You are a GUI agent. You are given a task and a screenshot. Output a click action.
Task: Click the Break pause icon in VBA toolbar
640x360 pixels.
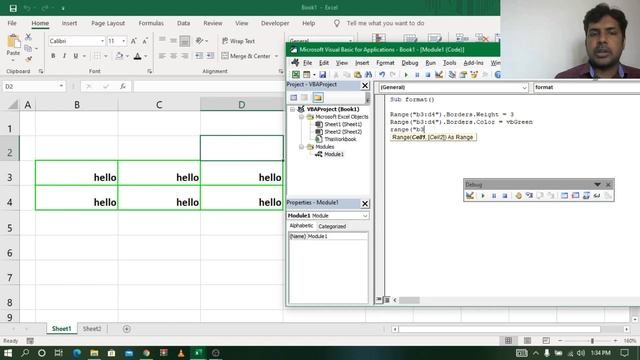coord(417,75)
